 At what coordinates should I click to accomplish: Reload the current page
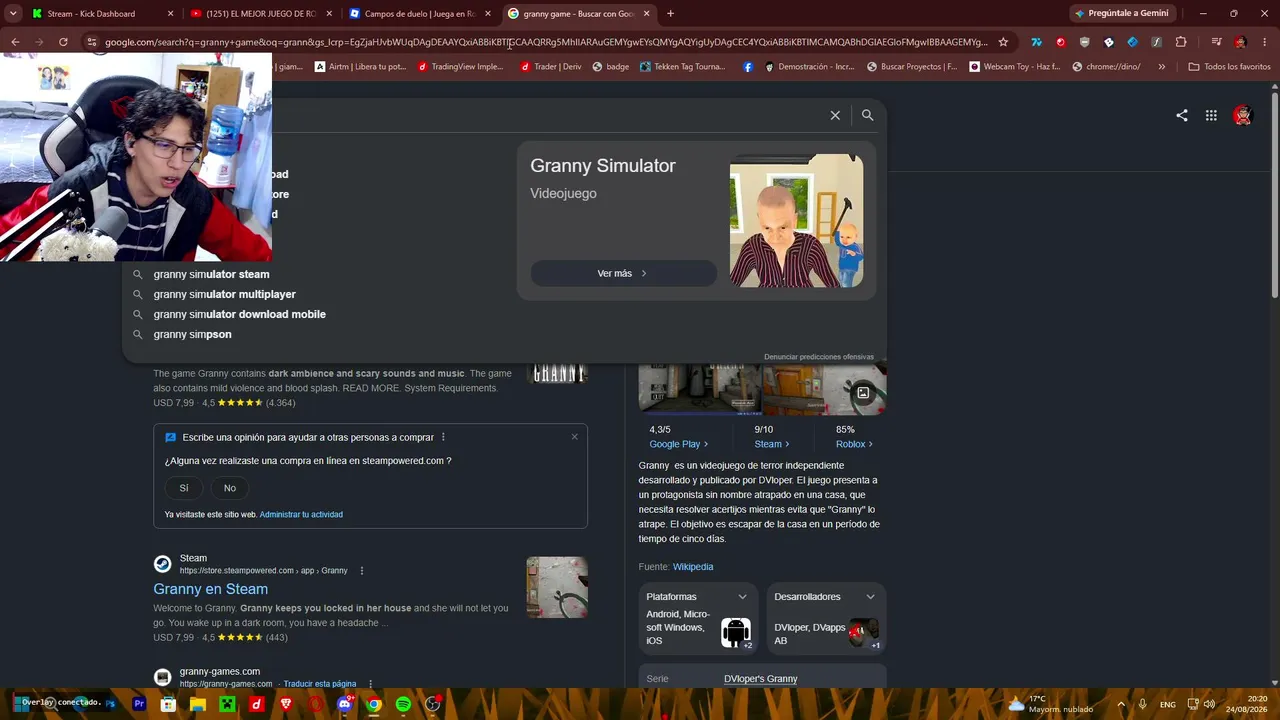pyautogui.click(x=63, y=42)
